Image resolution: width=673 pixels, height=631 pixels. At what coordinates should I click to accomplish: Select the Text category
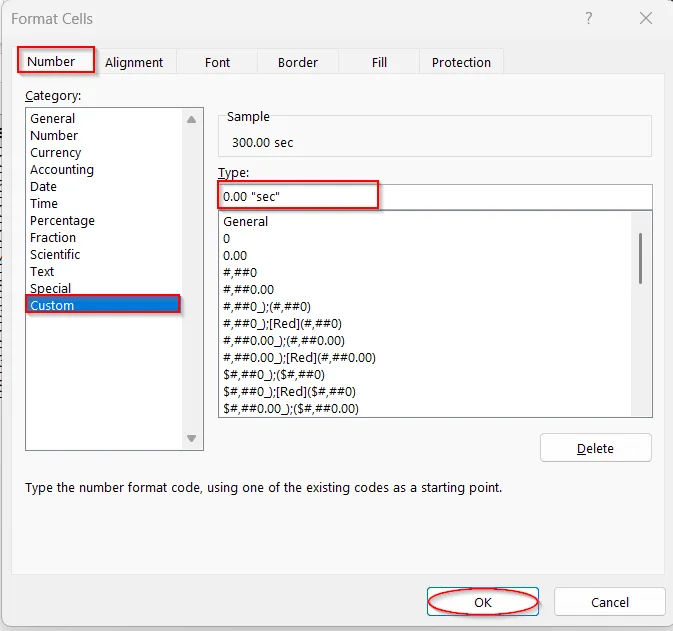click(x=104, y=271)
